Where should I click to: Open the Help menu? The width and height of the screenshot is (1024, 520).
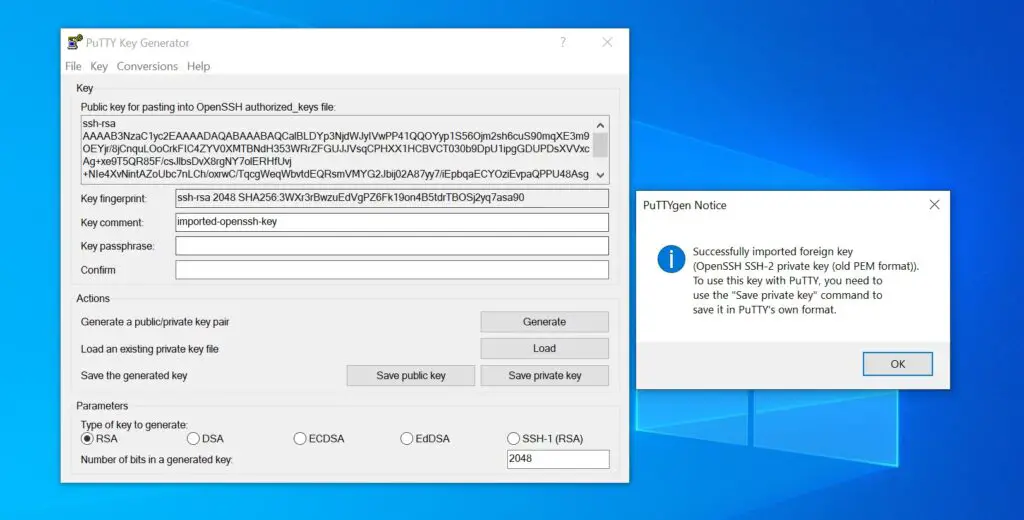tap(199, 66)
